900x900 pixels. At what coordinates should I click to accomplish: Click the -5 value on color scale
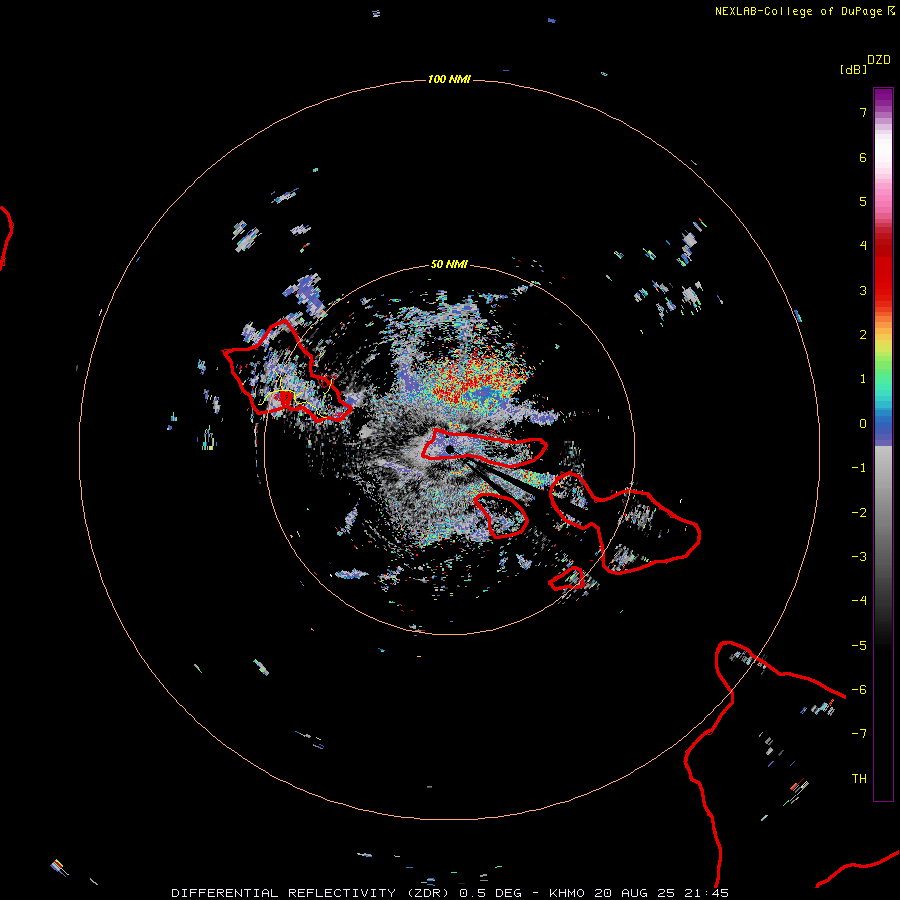859,646
